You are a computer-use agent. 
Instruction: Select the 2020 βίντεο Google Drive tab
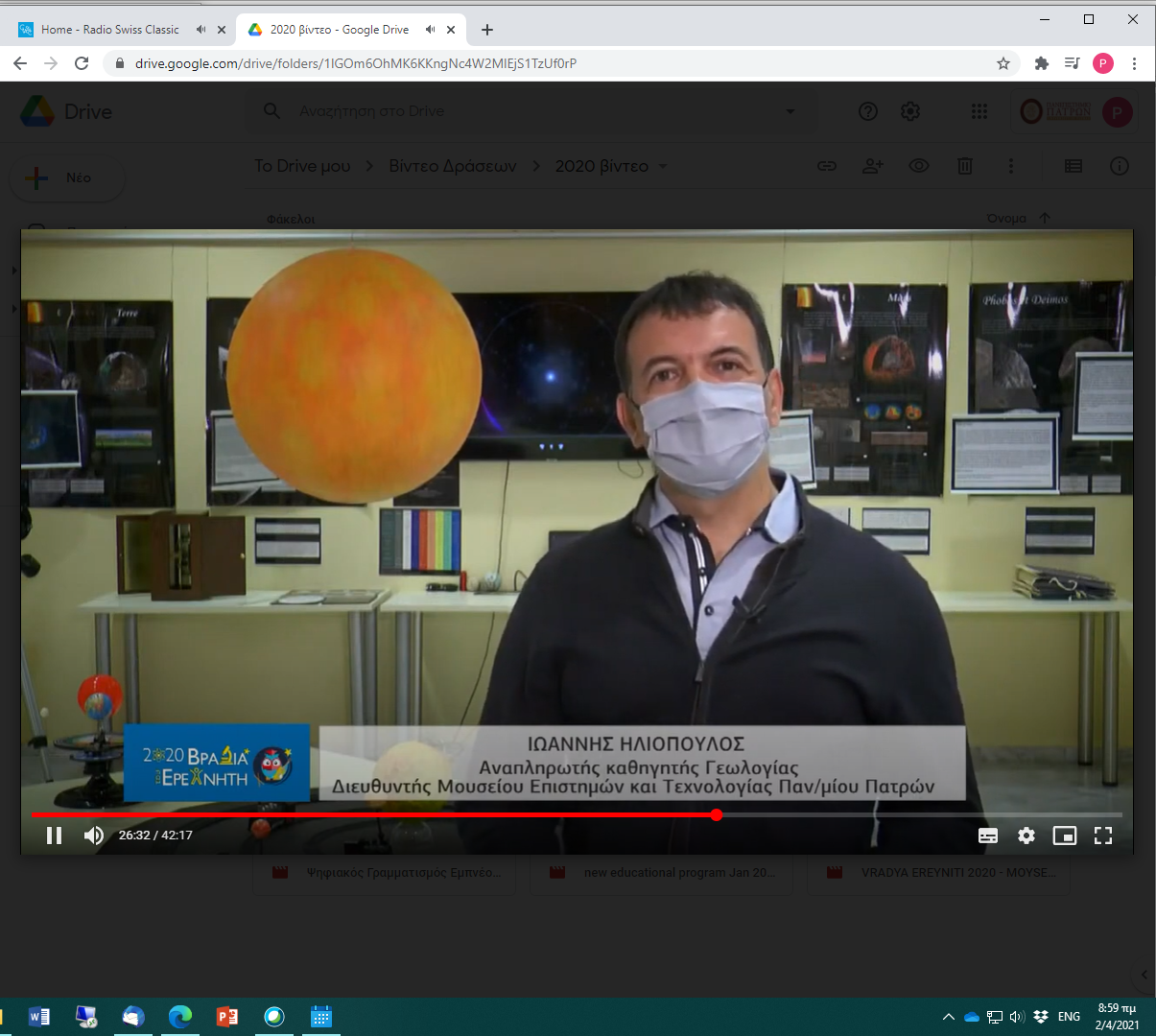click(x=340, y=30)
